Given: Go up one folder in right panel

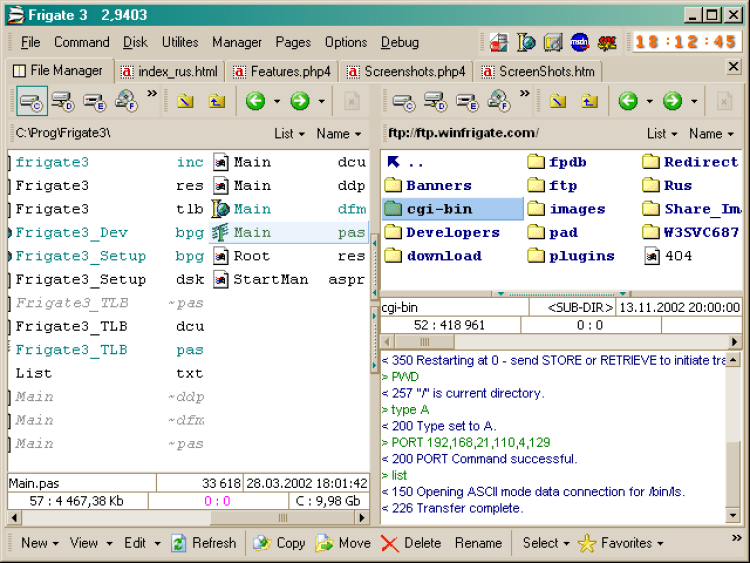Looking at the screenshot, I should tap(589, 101).
